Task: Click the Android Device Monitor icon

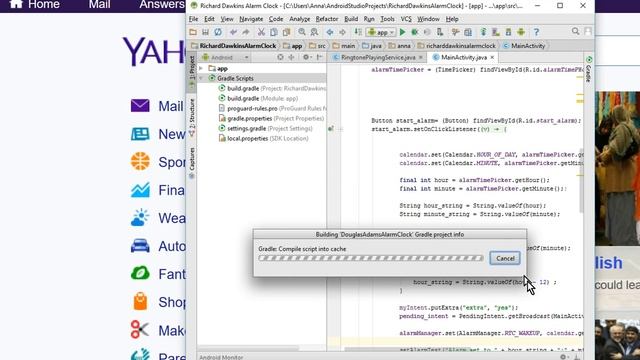Action: pos(521,32)
